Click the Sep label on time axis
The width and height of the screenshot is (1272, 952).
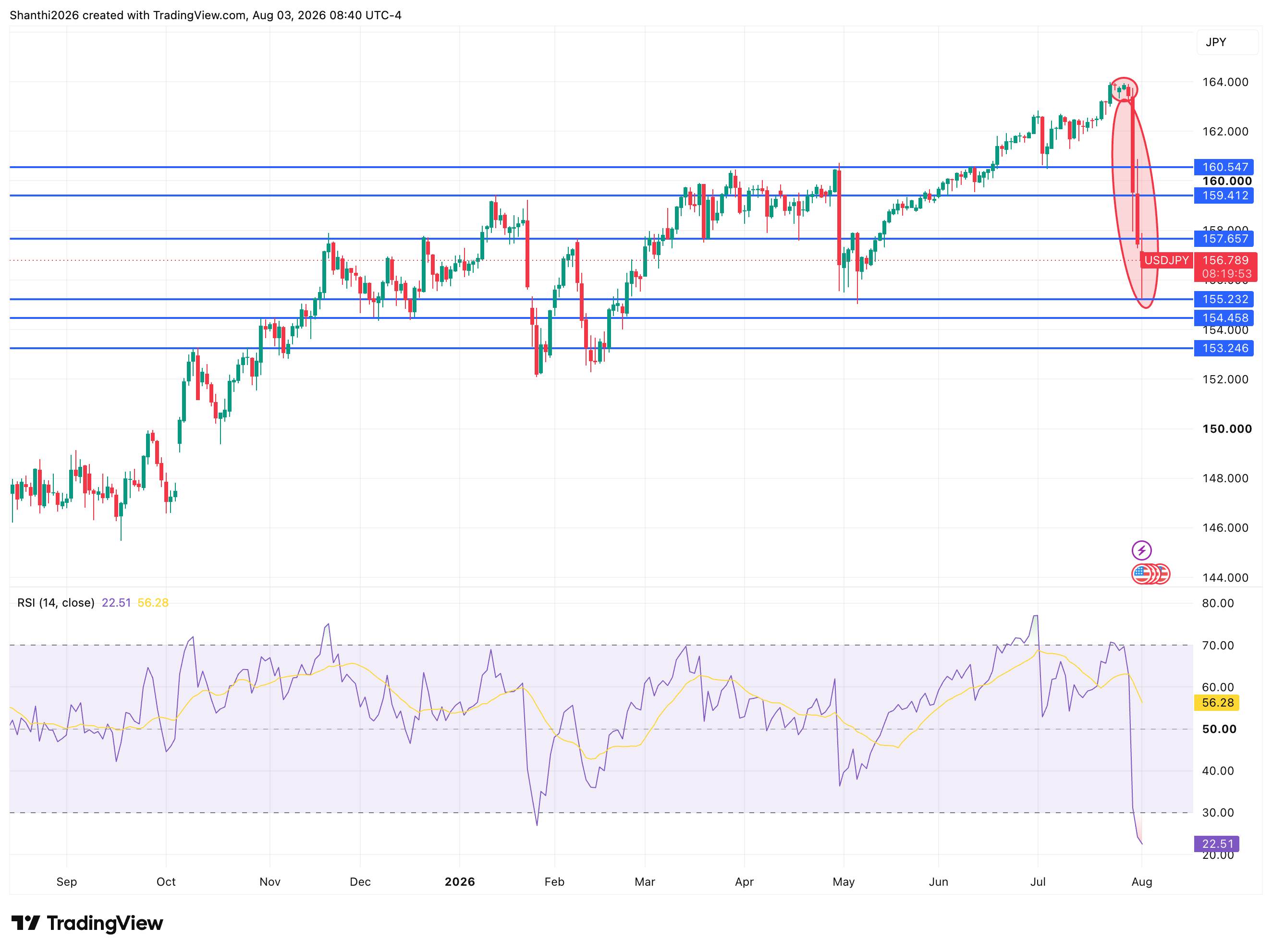click(x=67, y=882)
